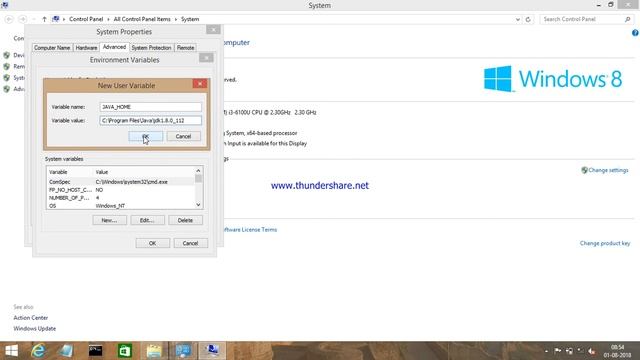
Task: Click the taskbar clock
Action: pyautogui.click(x=618, y=351)
